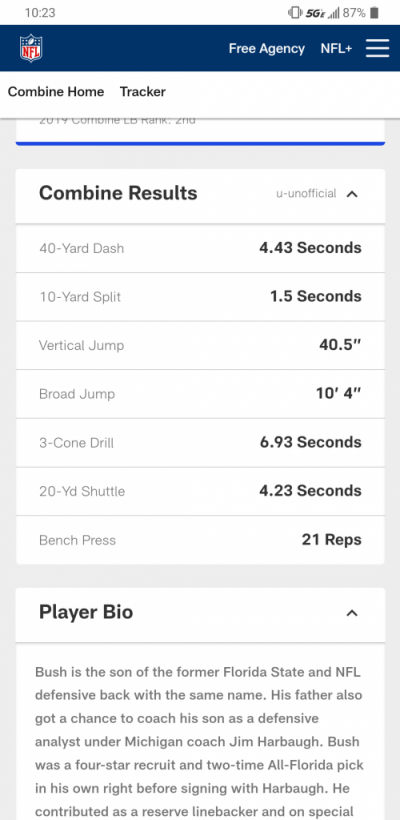400x820 pixels.
Task: Tap the vibrate mode status icon
Action: click(295, 13)
